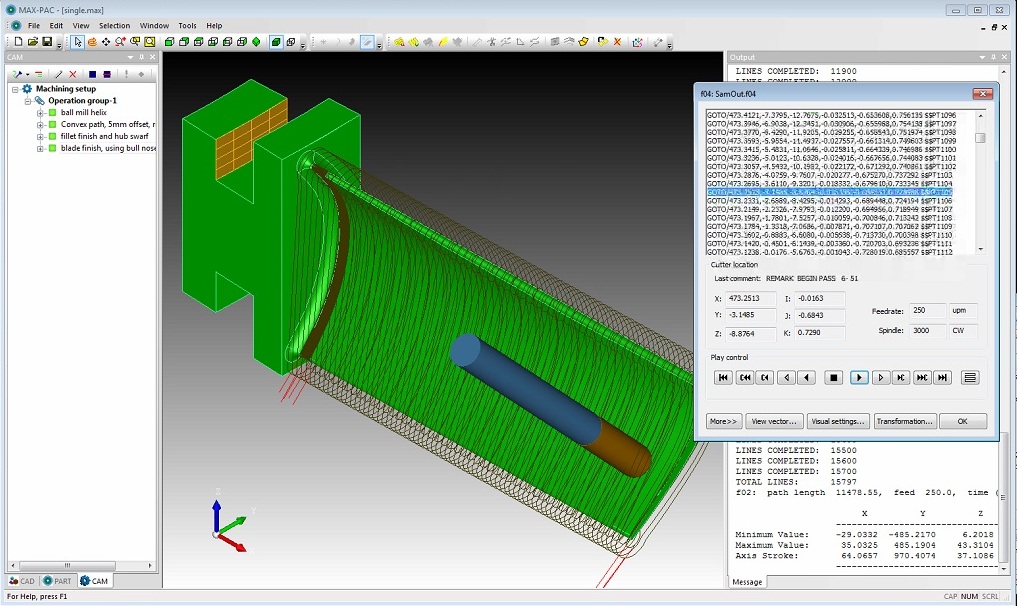This screenshot has width=1017, height=606.
Task: Select the arrow pointer selection tool
Action: click(78, 42)
